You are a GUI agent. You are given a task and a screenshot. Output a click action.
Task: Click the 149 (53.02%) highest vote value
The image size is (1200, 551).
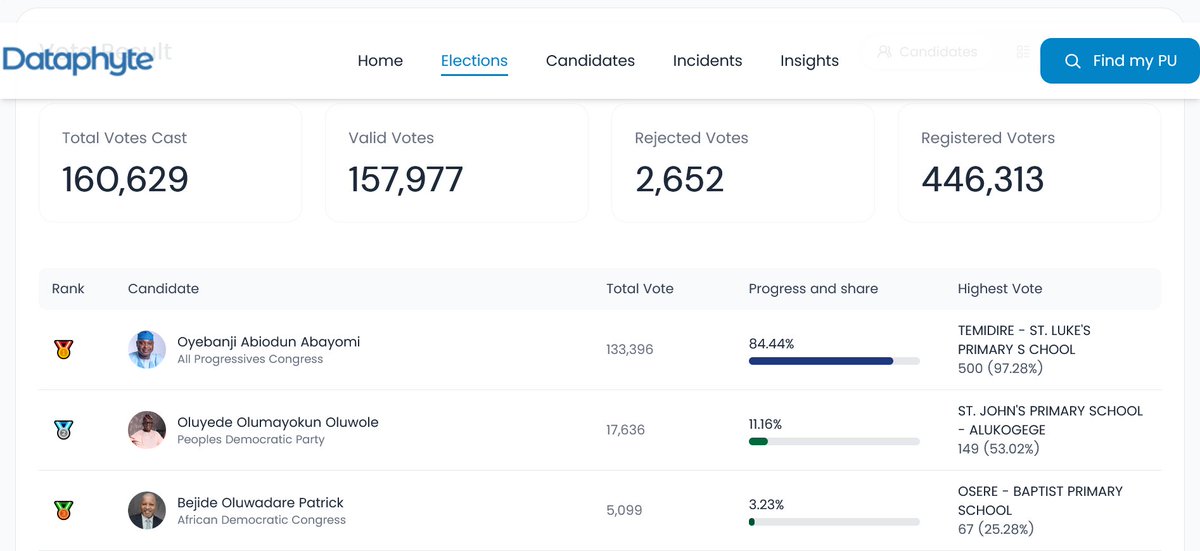click(x=999, y=448)
